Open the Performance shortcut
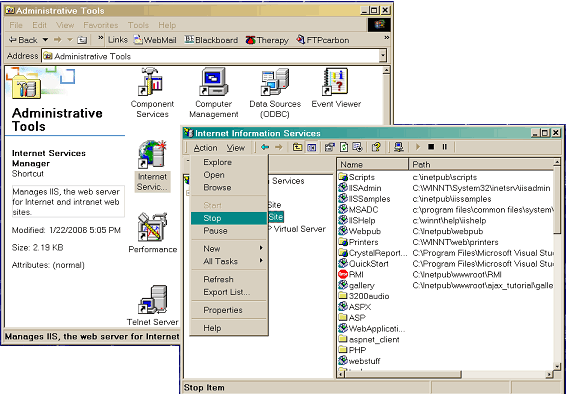 pos(152,233)
